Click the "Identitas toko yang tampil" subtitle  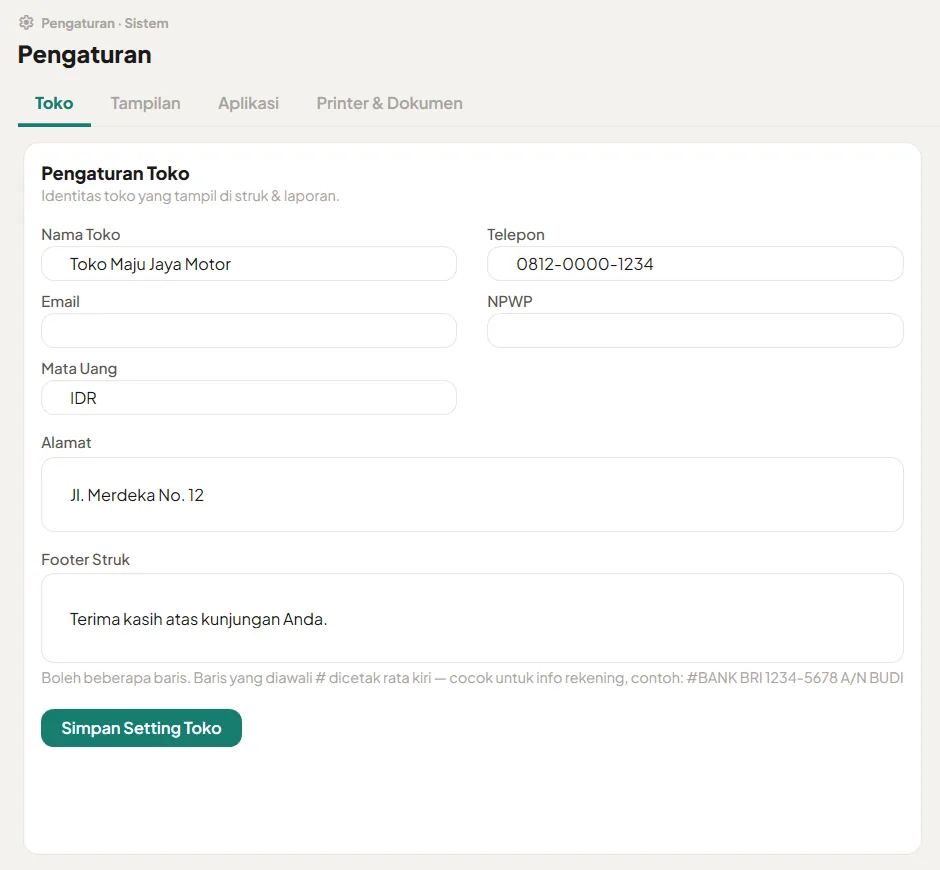pos(190,196)
